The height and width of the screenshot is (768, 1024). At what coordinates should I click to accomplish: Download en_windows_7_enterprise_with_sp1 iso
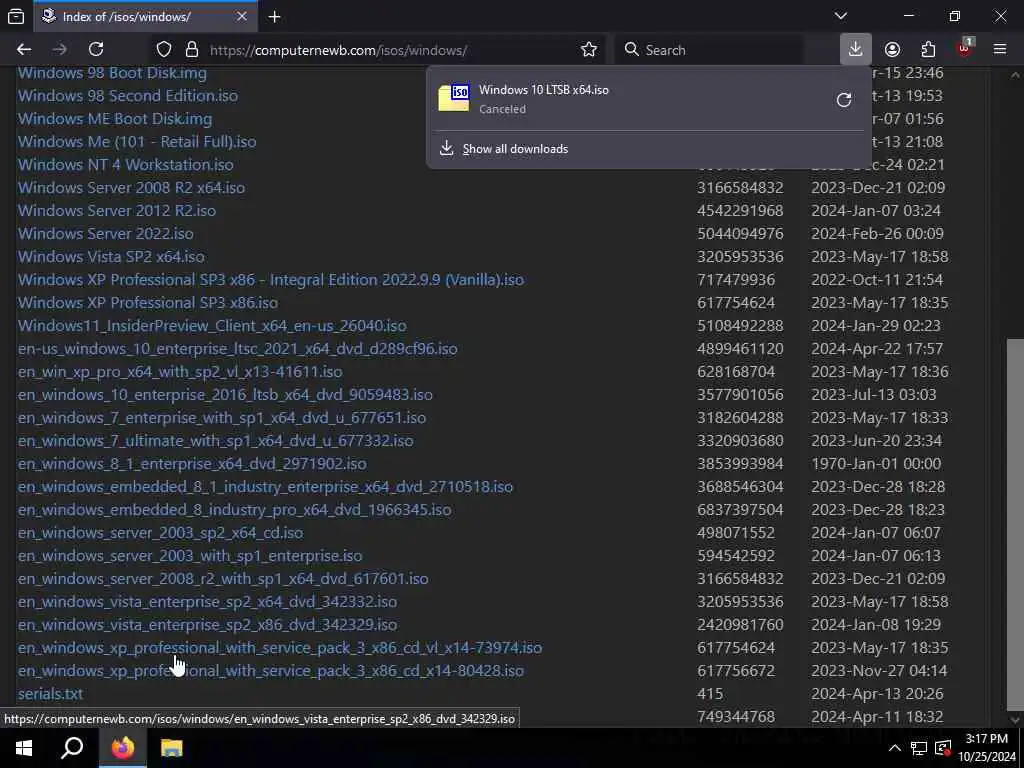(222, 417)
